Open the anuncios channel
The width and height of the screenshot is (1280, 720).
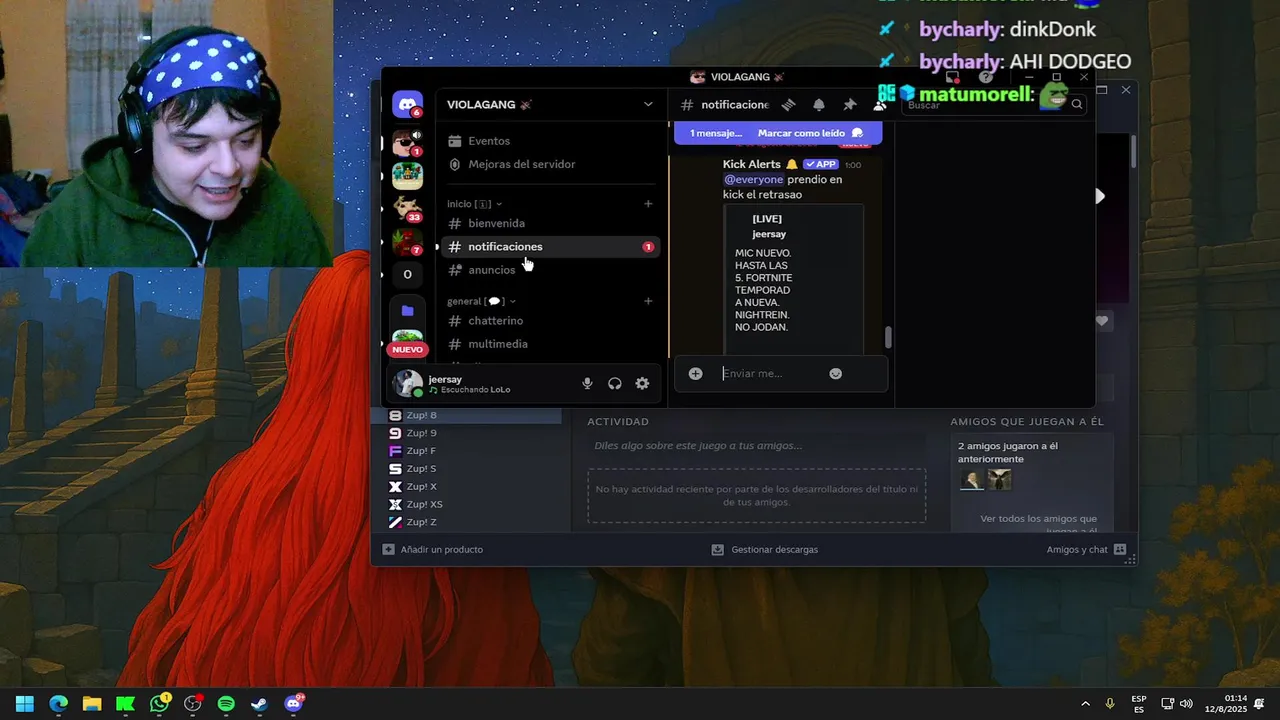(x=549, y=270)
